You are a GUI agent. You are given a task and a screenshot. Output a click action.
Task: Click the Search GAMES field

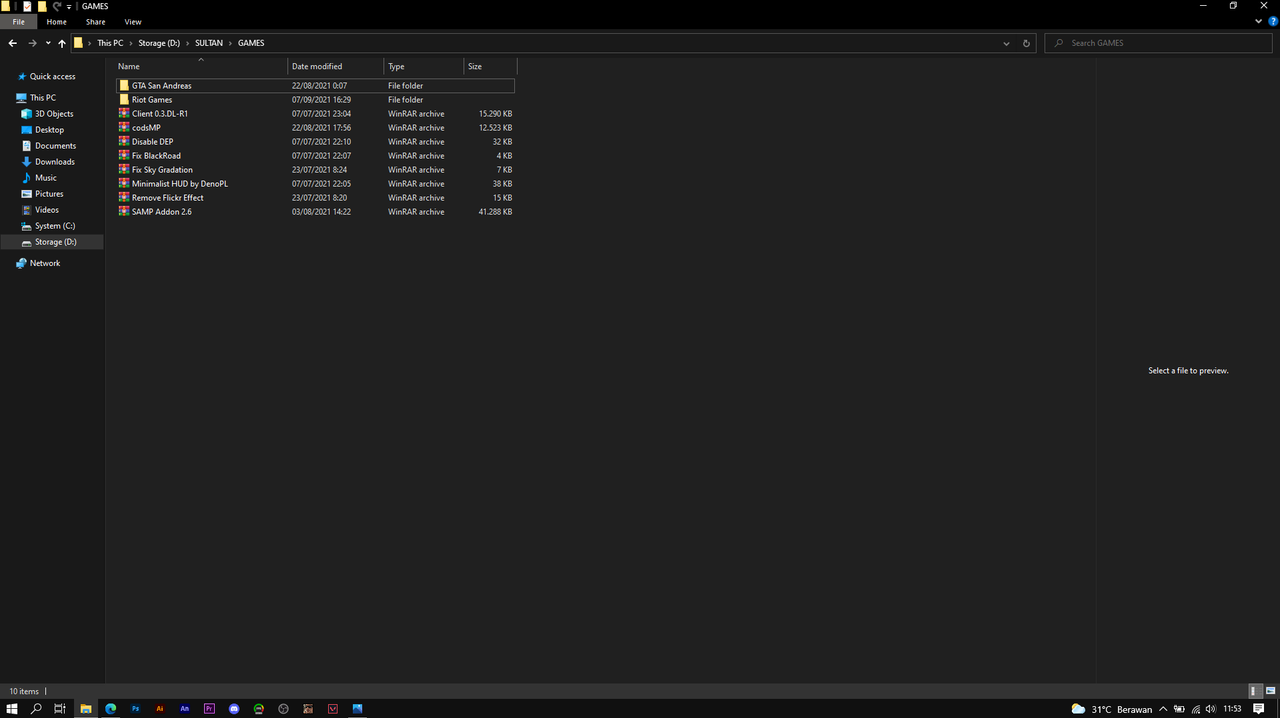click(x=1160, y=43)
